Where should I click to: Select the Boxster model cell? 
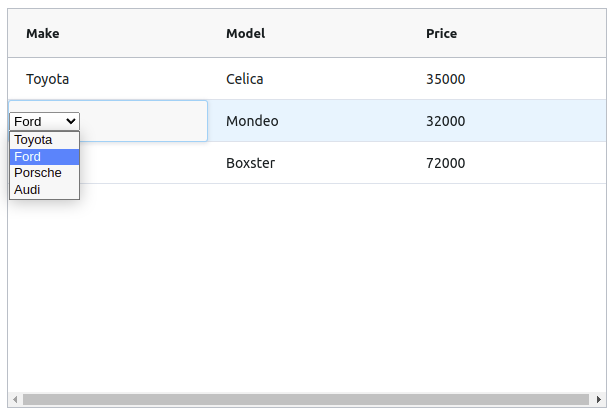click(308, 163)
